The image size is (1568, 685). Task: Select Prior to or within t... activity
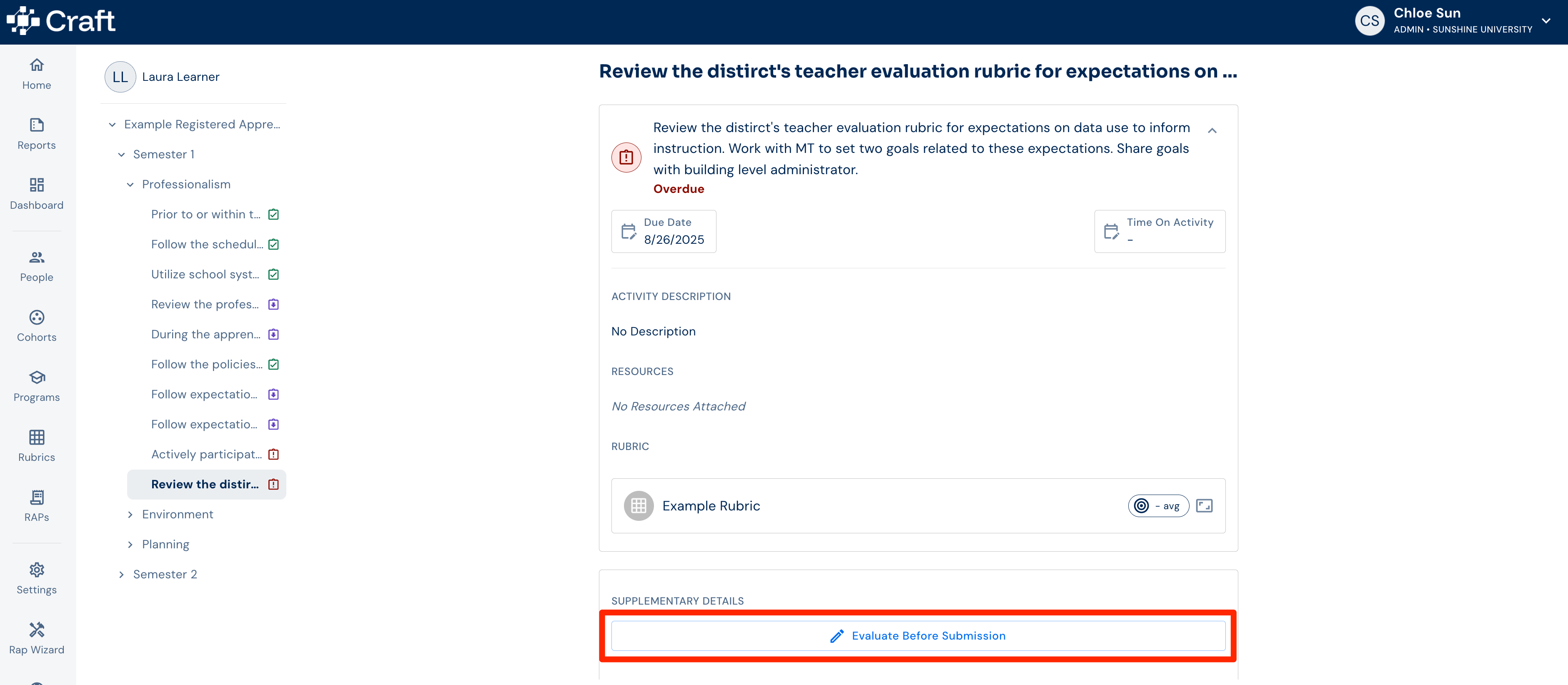click(206, 214)
